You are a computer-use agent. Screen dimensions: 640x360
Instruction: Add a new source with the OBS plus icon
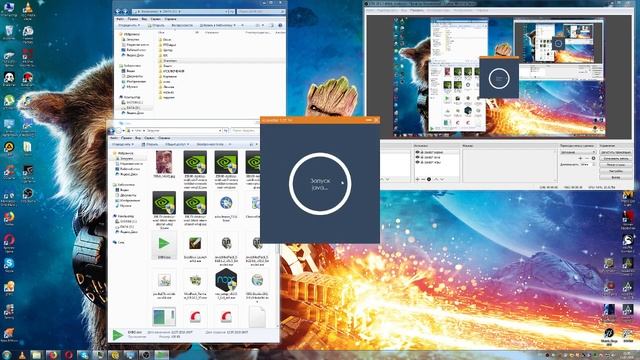(418, 179)
